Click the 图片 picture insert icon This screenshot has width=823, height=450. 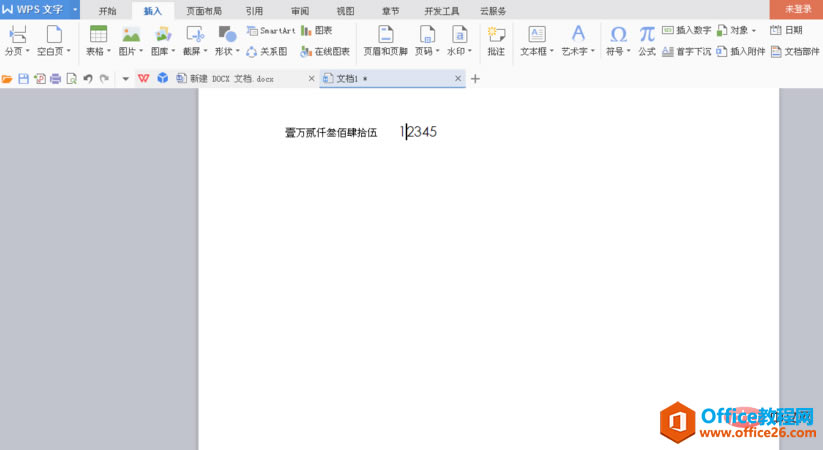[x=131, y=34]
